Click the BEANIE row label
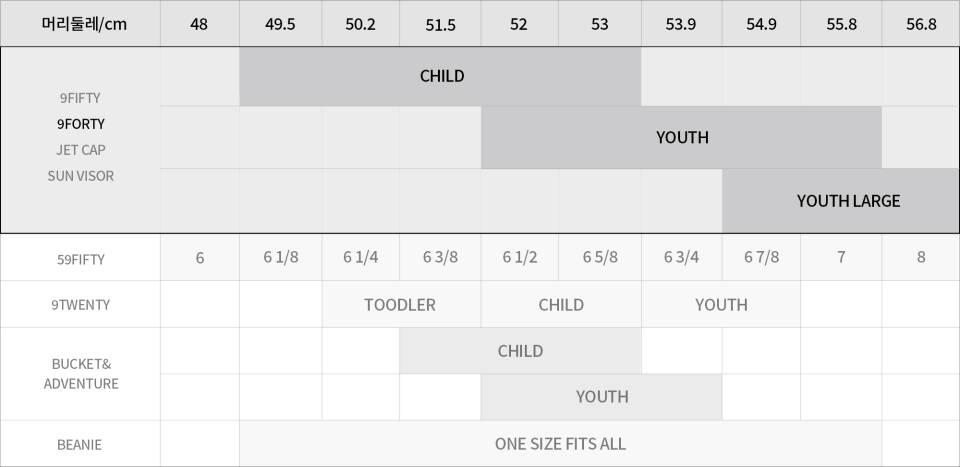 point(80,444)
